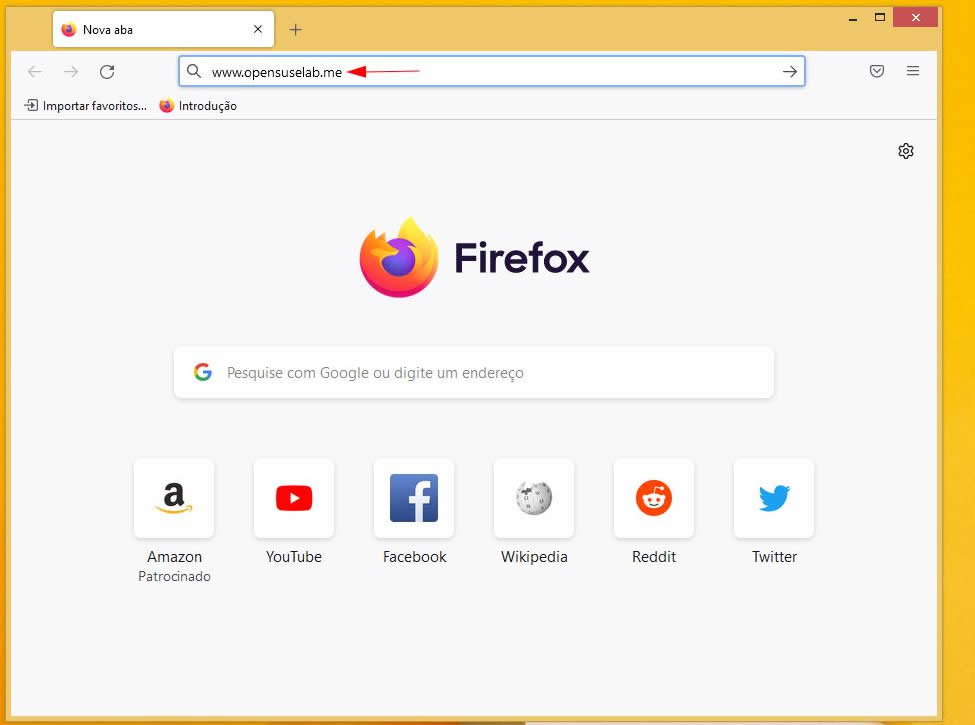975x725 pixels.
Task: Open the Facebook shortcut tile
Action: (x=414, y=498)
